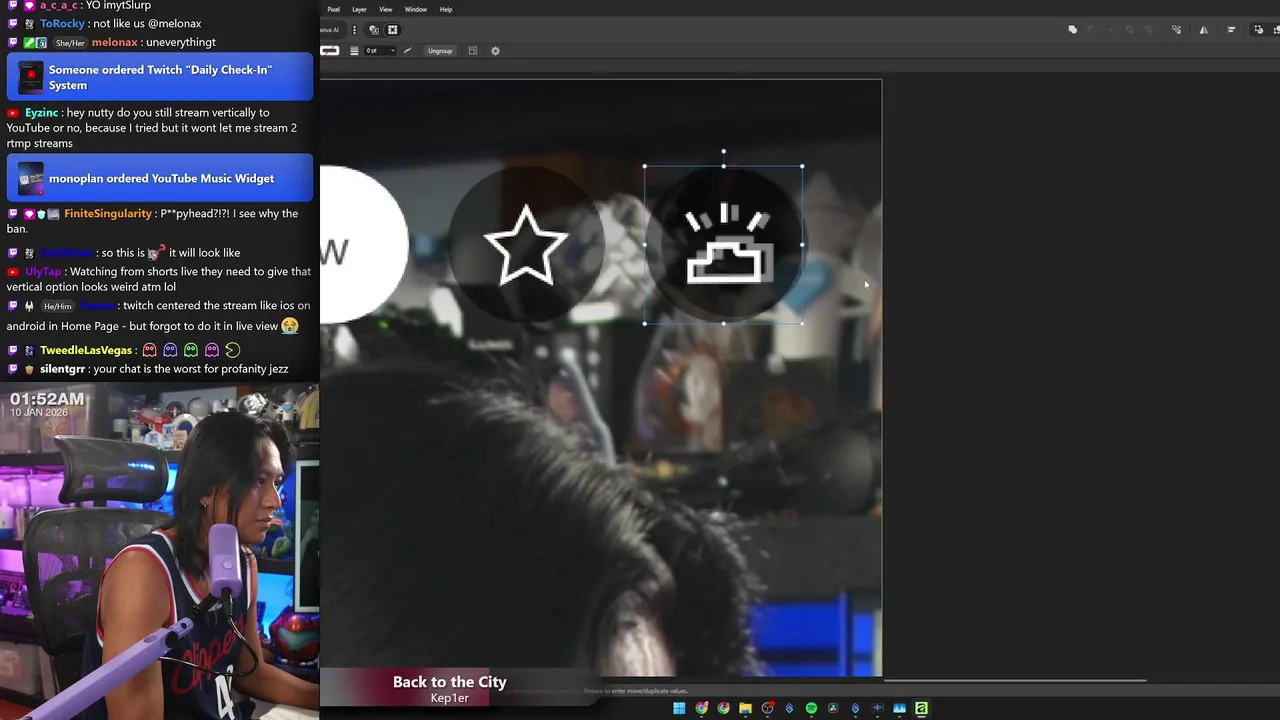Viewport: 1280px width, 720px height.
Task: Click the username 'TweedleLasVegas' in chat
Action: (x=87, y=351)
